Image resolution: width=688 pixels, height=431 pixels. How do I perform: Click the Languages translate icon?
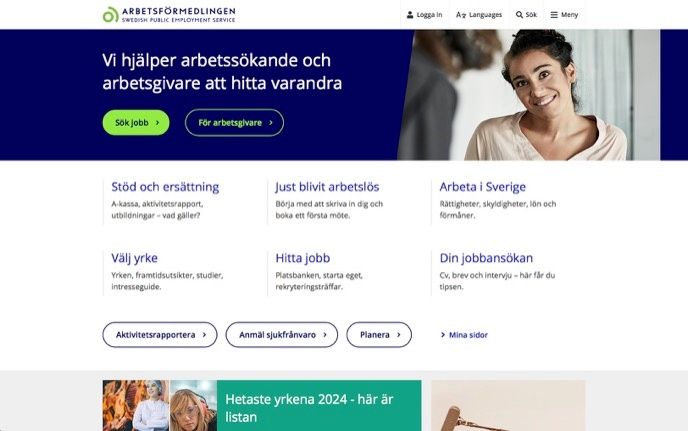point(461,15)
